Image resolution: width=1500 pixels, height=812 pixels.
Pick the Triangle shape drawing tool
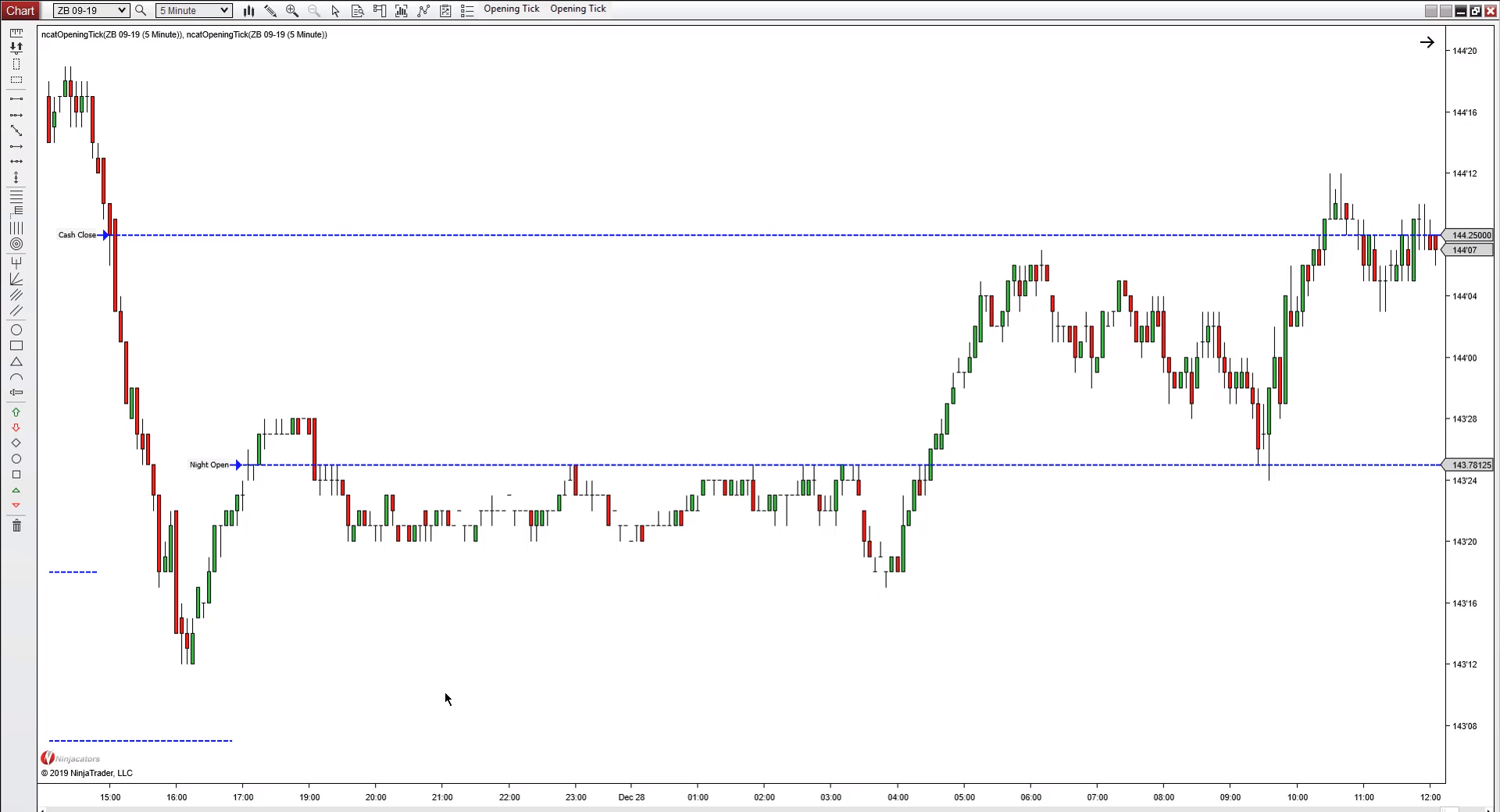tap(16, 362)
